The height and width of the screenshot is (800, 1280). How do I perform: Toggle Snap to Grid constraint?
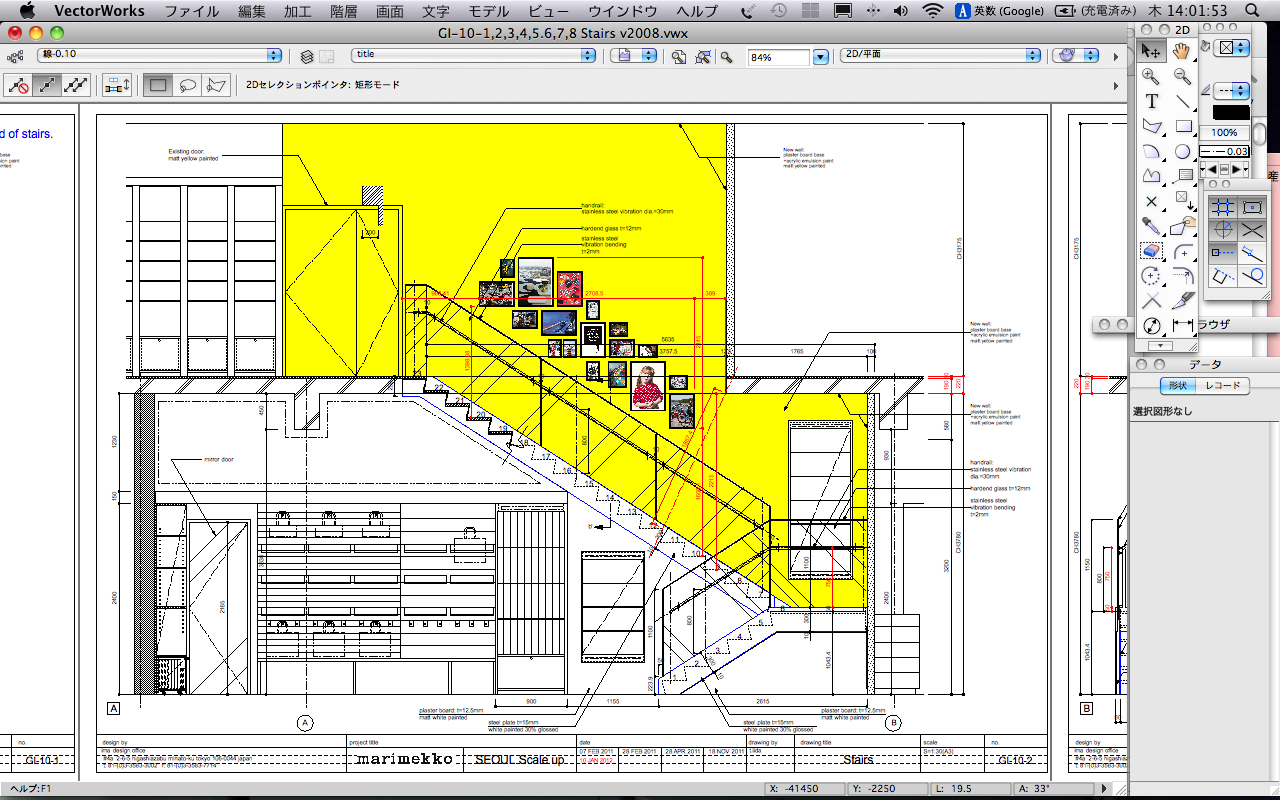point(1222,207)
